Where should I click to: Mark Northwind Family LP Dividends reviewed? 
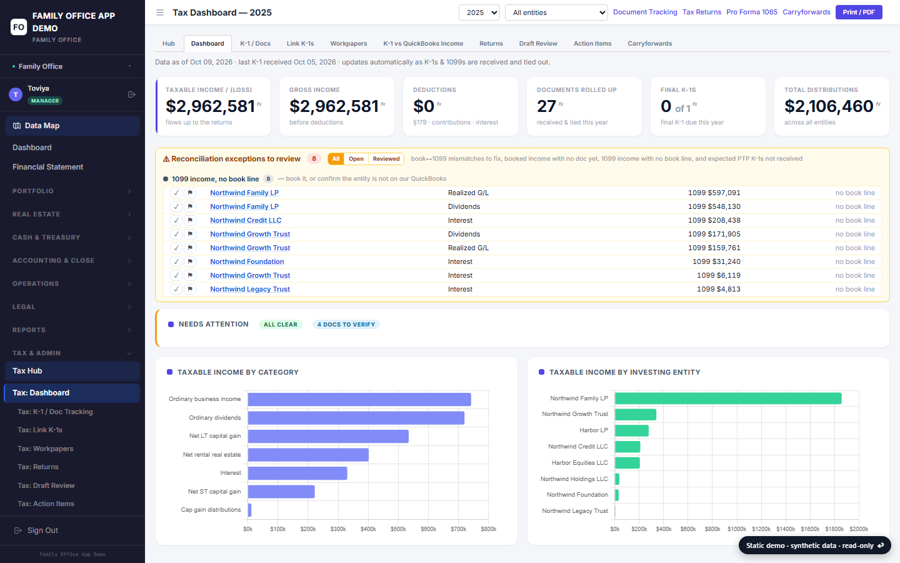click(x=176, y=207)
